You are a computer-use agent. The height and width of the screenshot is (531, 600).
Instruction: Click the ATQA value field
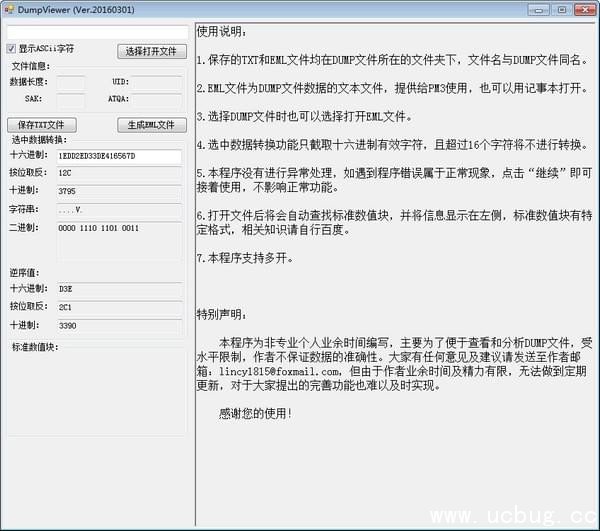(x=158, y=100)
